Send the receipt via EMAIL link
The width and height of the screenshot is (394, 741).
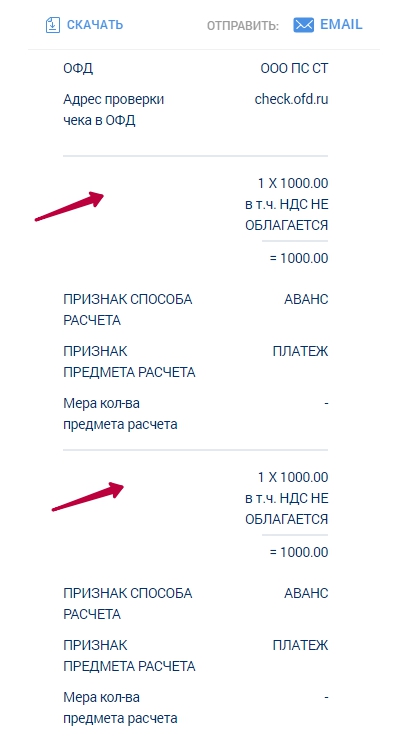point(341,24)
